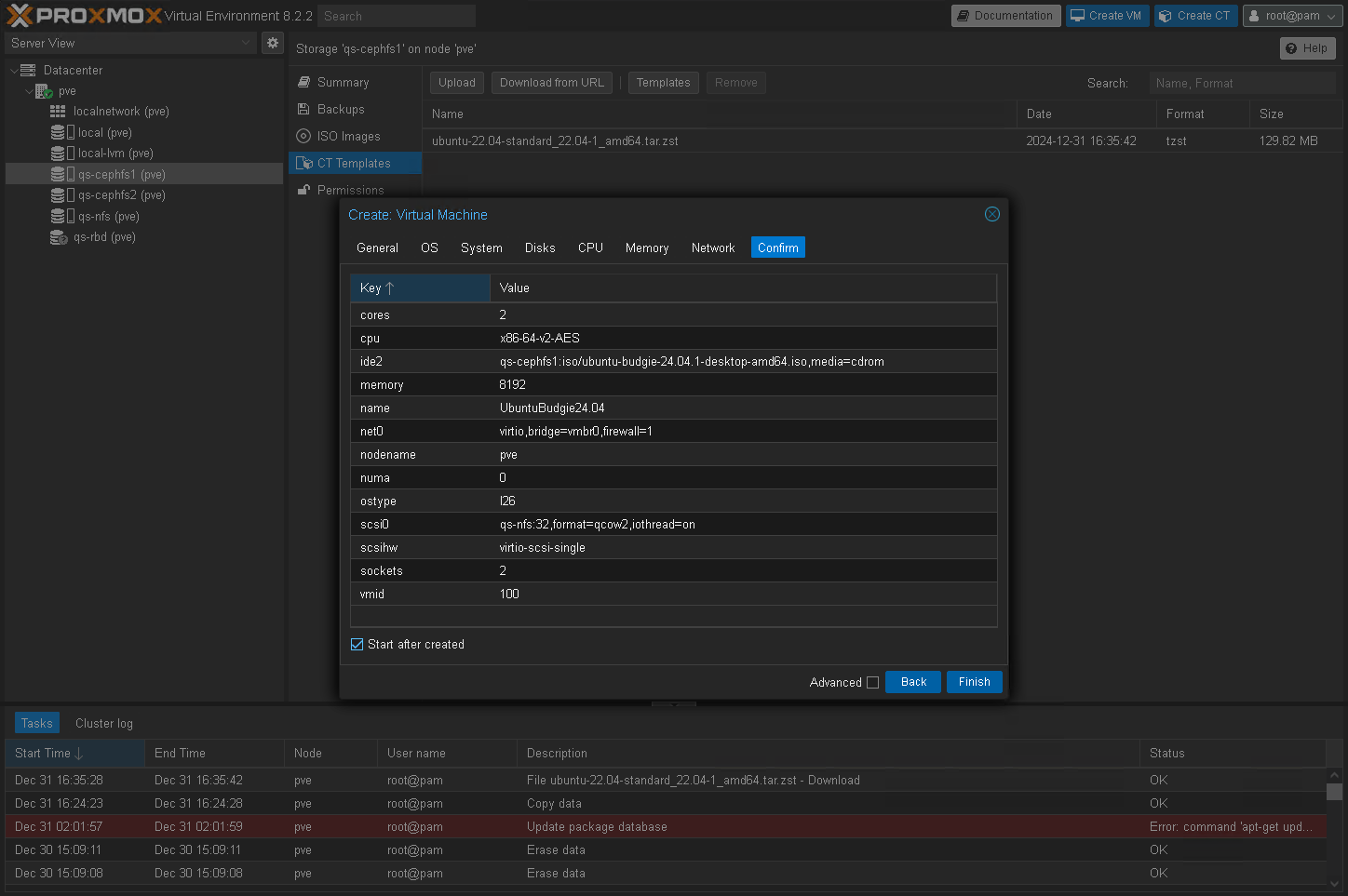Click the Datacenter icon in resource tree
The width and height of the screenshot is (1348, 896).
click(x=28, y=71)
